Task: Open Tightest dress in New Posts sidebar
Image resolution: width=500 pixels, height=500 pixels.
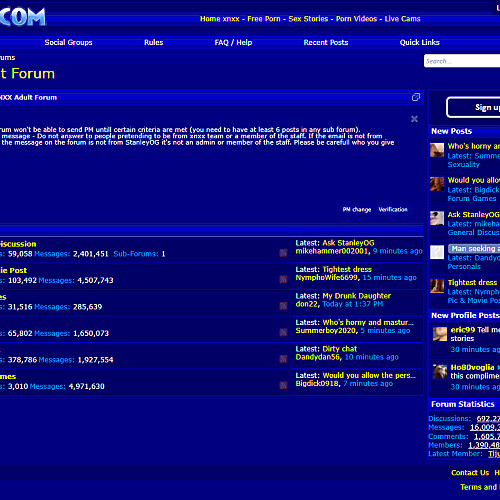Action: point(472,282)
